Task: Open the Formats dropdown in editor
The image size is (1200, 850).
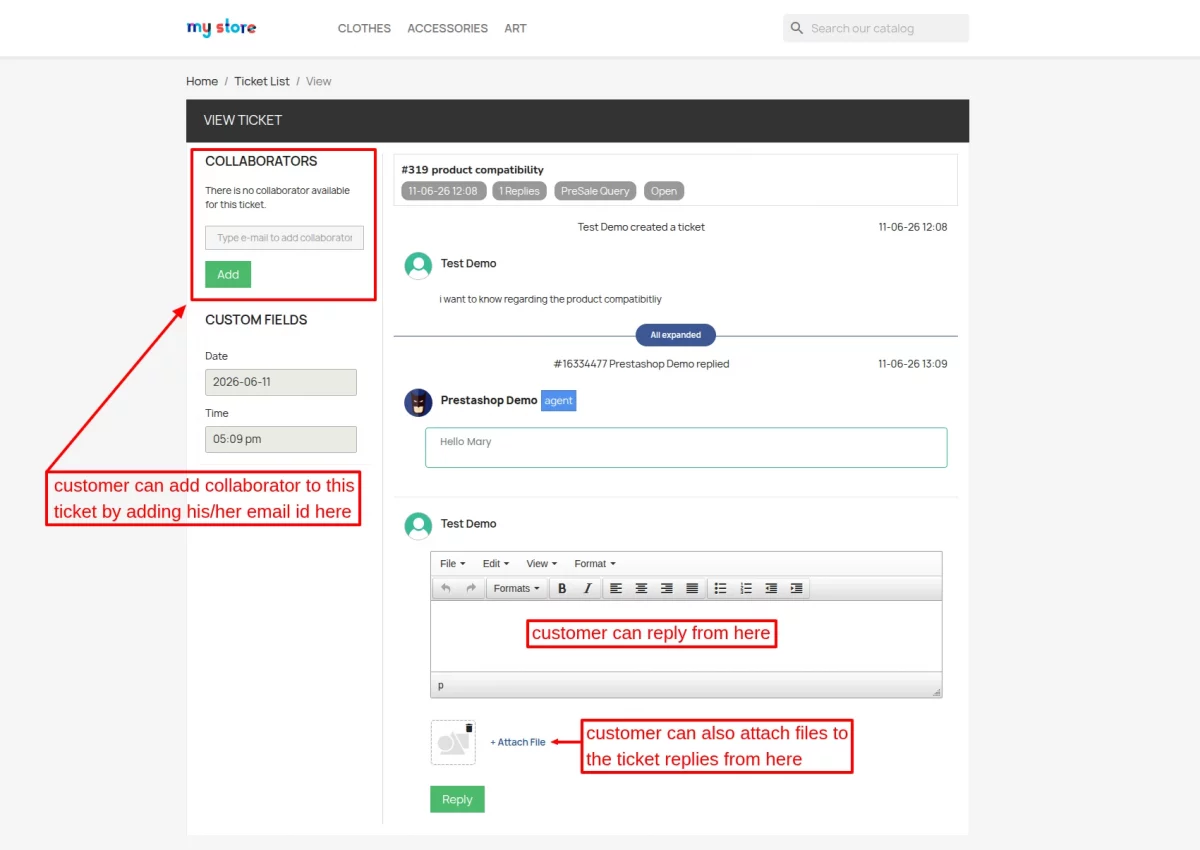Action: click(x=516, y=588)
